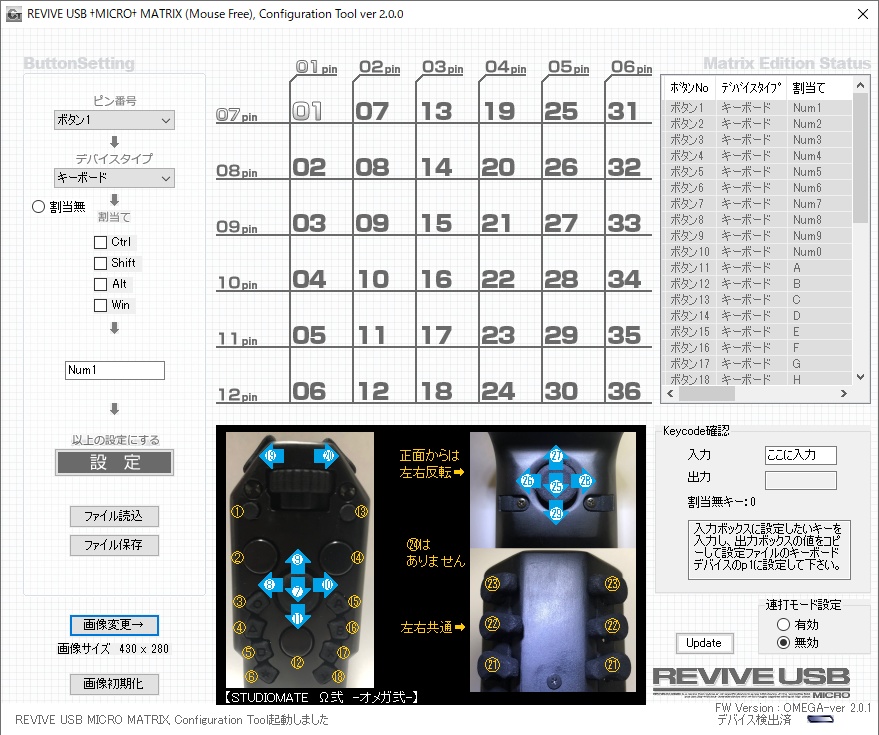Select matrix cell 32
This screenshot has height=735, width=879.
tap(624, 167)
